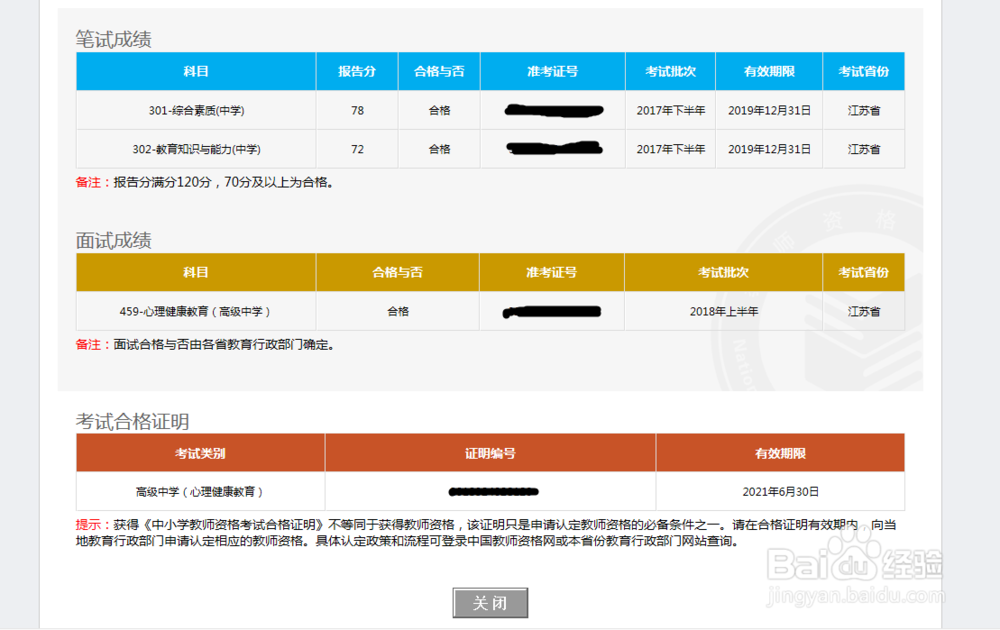
Task: Click the 准考证号 header in interview table
Action: point(551,272)
